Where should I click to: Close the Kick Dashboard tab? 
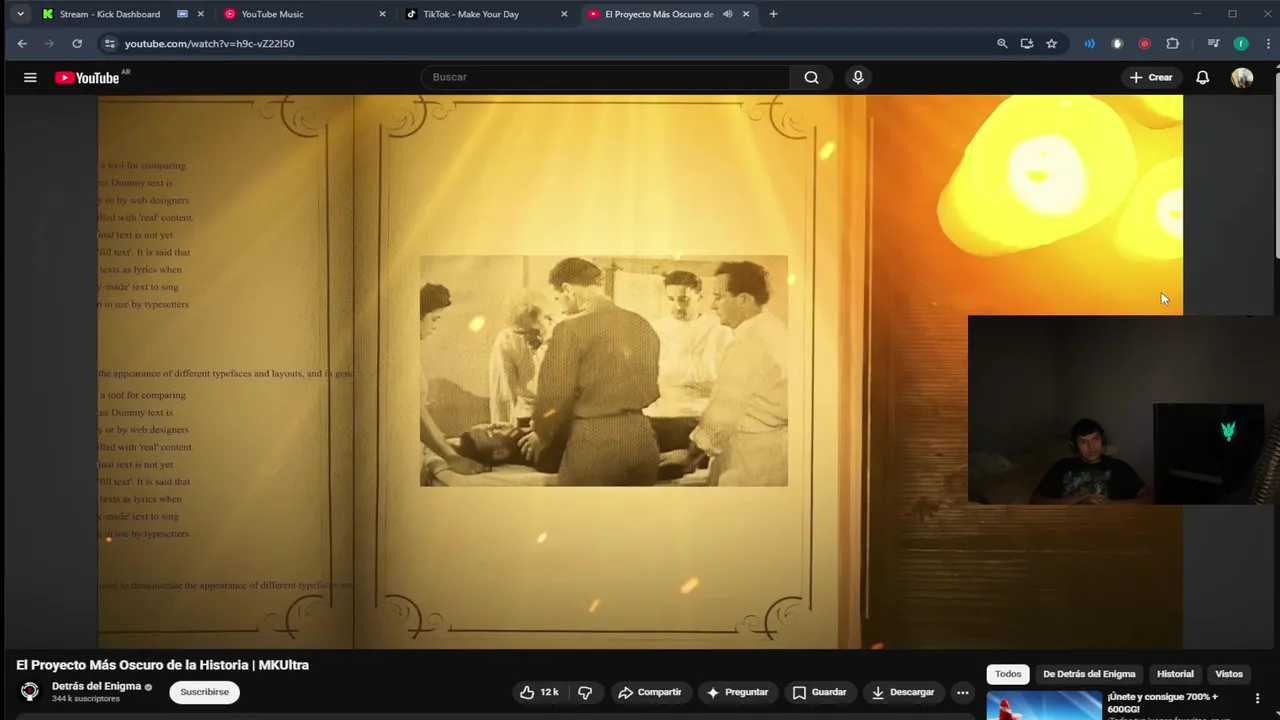[200, 14]
